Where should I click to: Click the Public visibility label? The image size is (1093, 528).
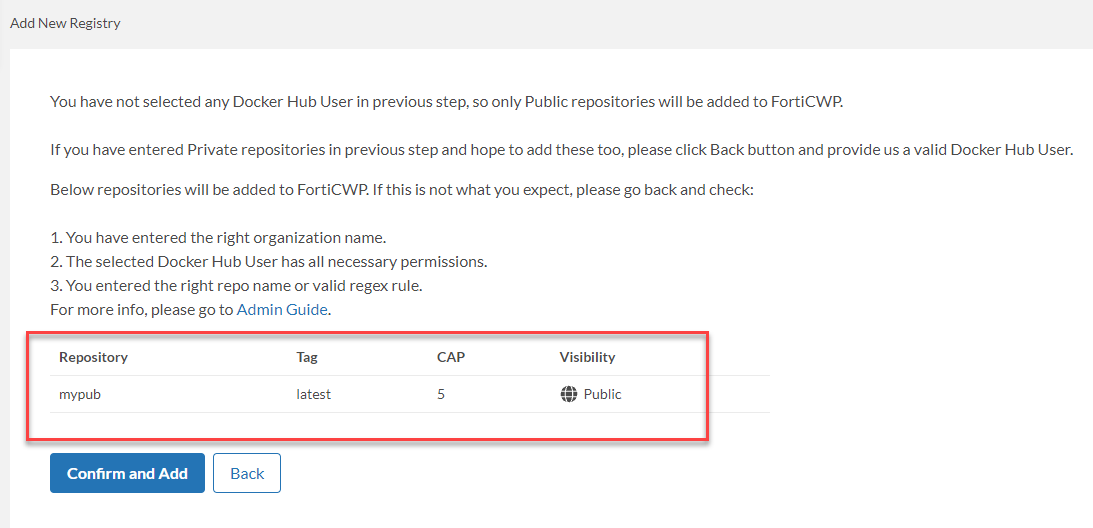tap(602, 394)
